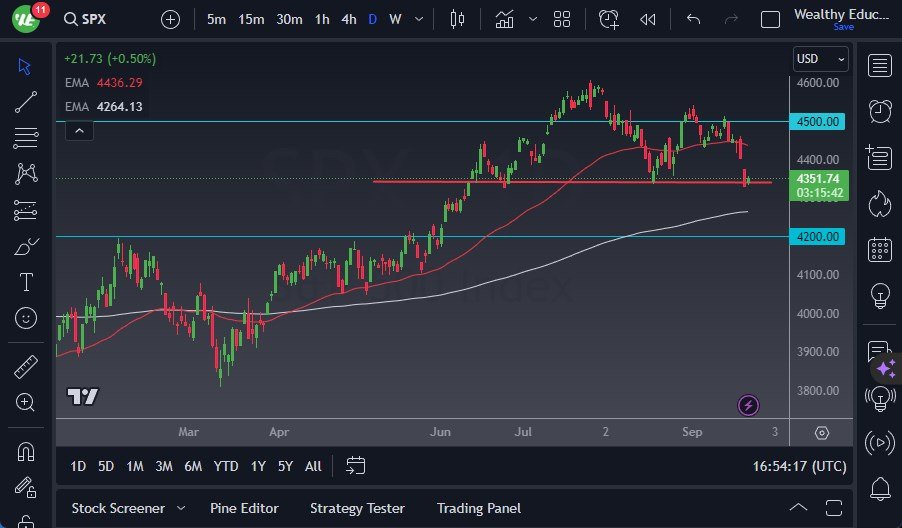Open the USD currency dropdown

[x=820, y=60]
